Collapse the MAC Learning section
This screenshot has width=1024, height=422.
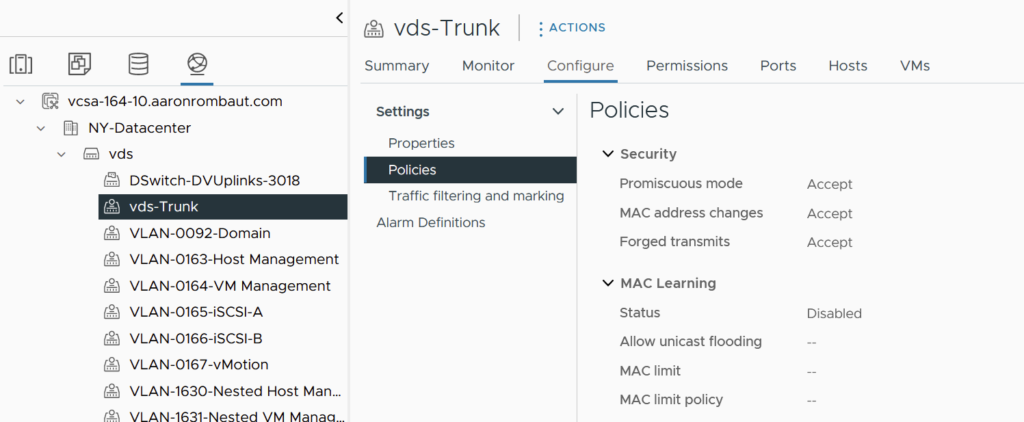click(x=607, y=283)
